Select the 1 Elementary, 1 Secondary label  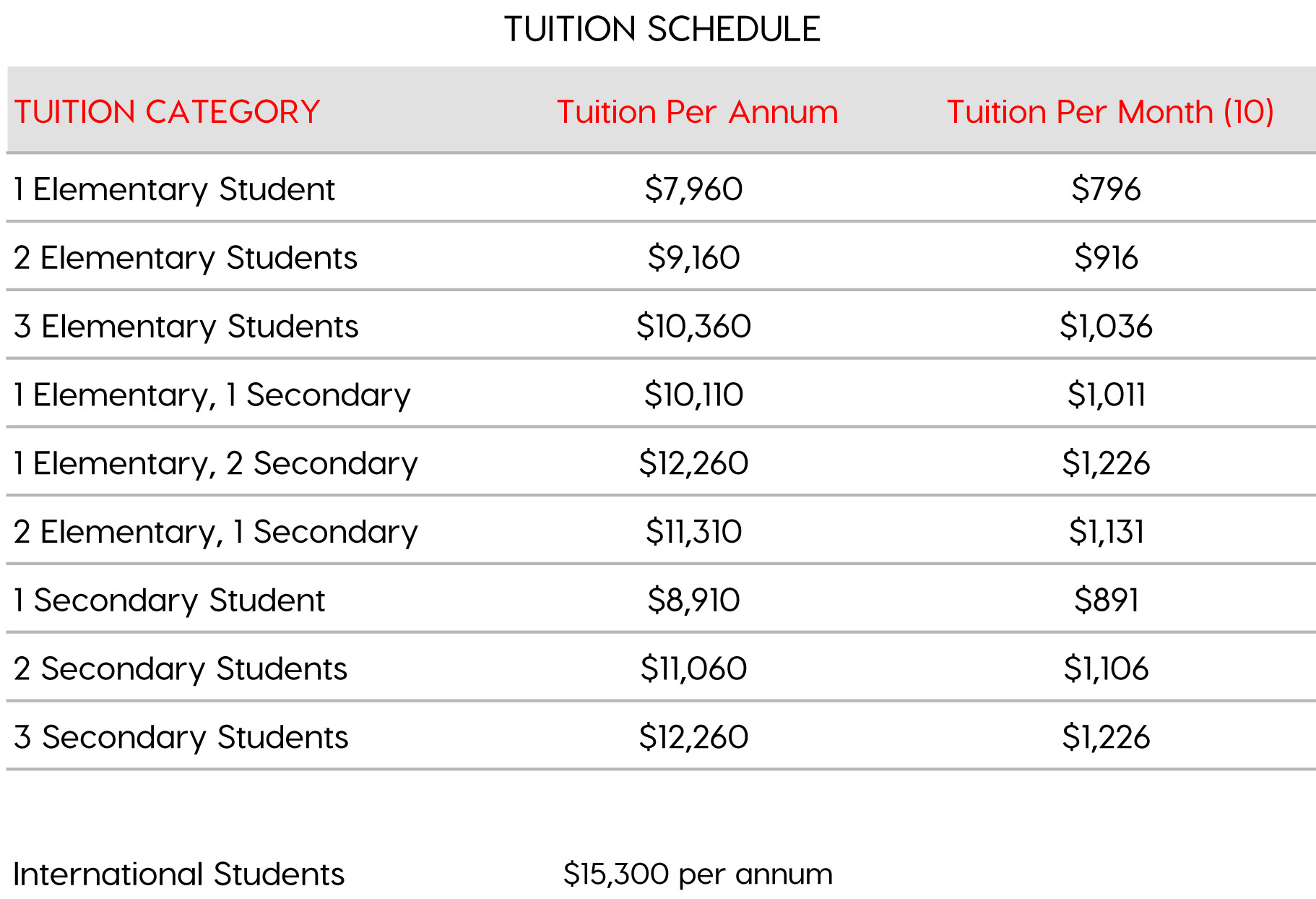212,395
